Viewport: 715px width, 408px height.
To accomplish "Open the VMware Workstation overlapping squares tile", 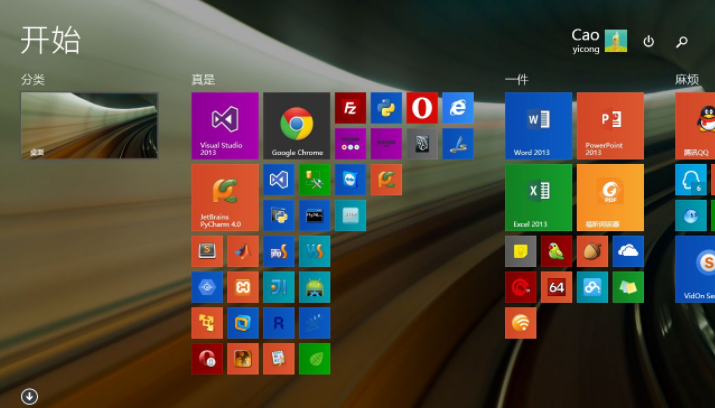I will click(x=243, y=323).
